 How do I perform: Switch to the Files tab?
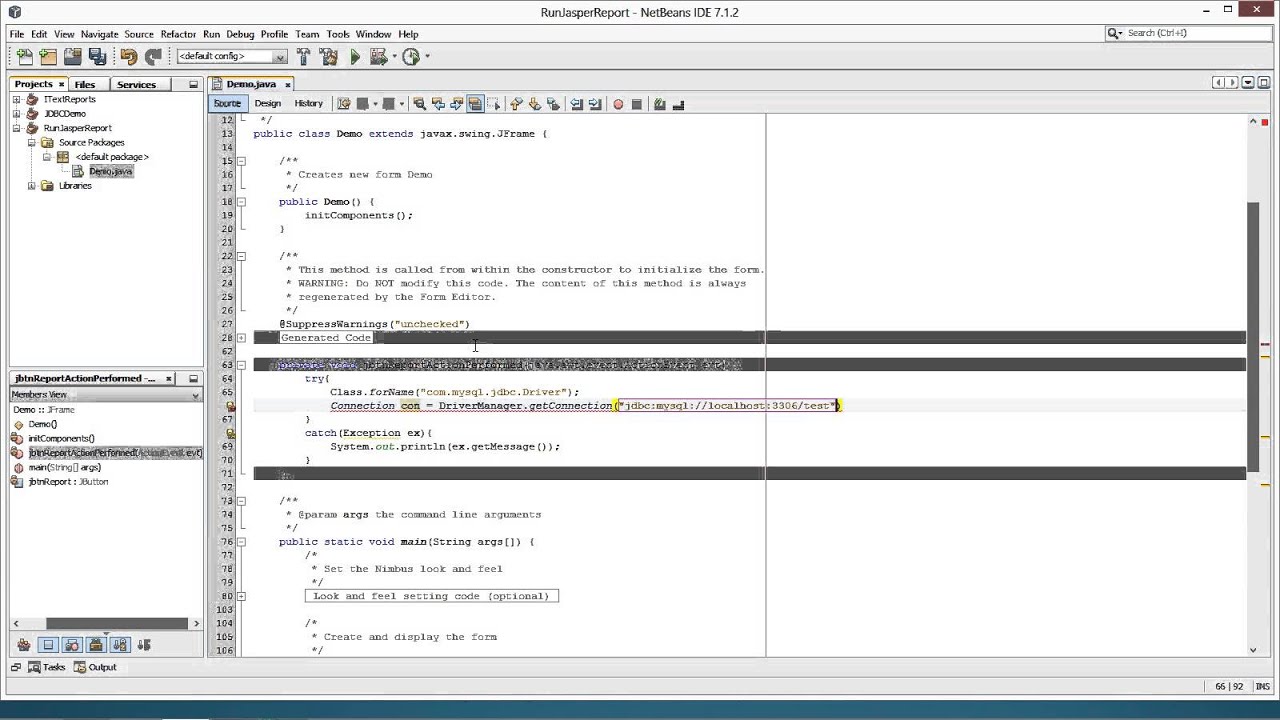[85, 85]
